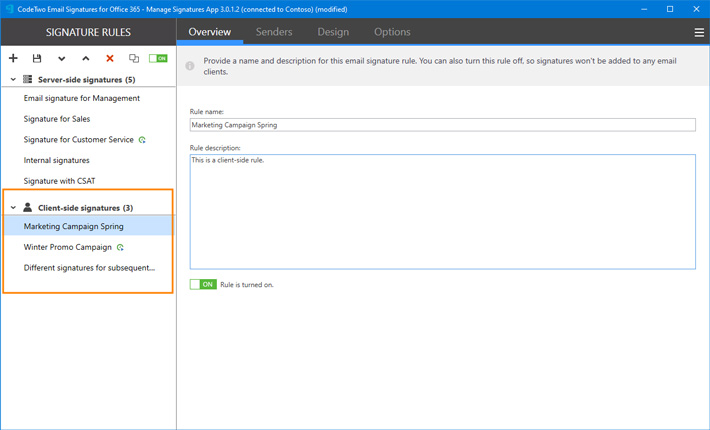
Task: Collapse the Server-side signatures group
Action: click(13, 80)
